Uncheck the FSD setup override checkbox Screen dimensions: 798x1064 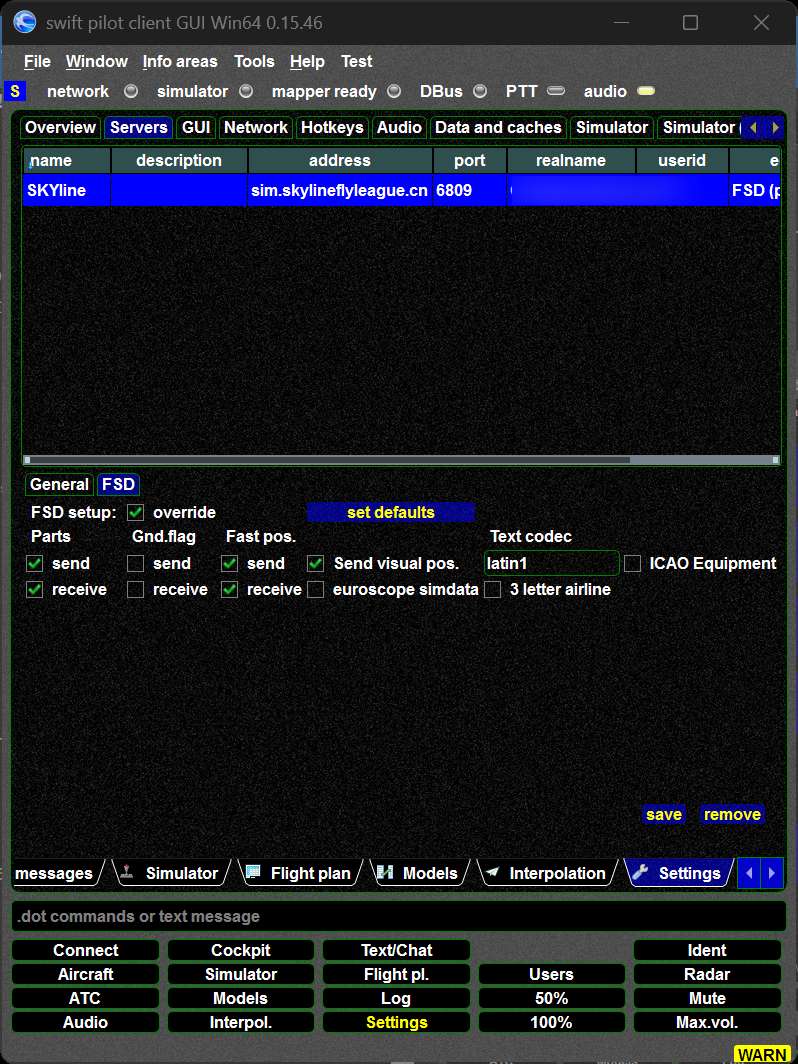pos(136,512)
